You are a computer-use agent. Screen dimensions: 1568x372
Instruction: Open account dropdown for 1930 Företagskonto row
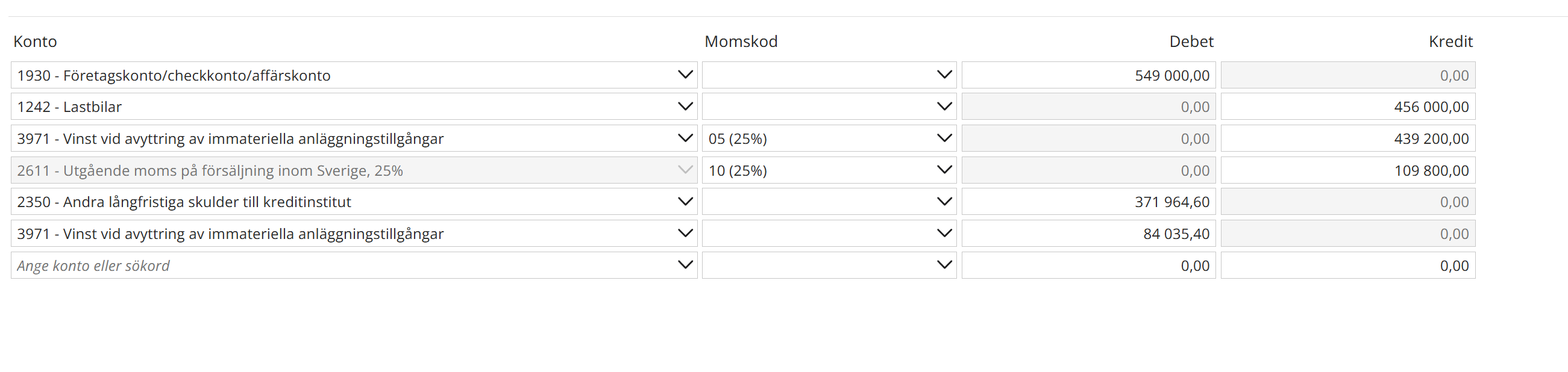tap(685, 75)
